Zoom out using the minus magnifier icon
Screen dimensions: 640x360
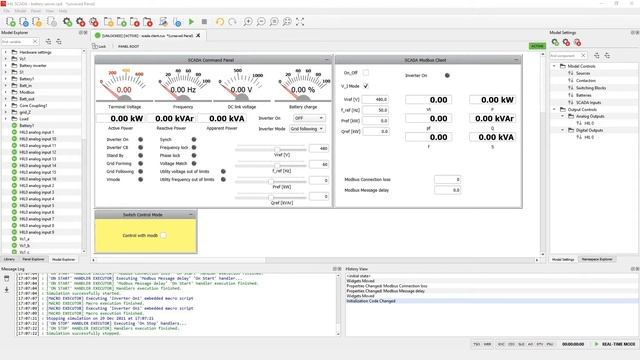pyautogui.click(x=261, y=22)
